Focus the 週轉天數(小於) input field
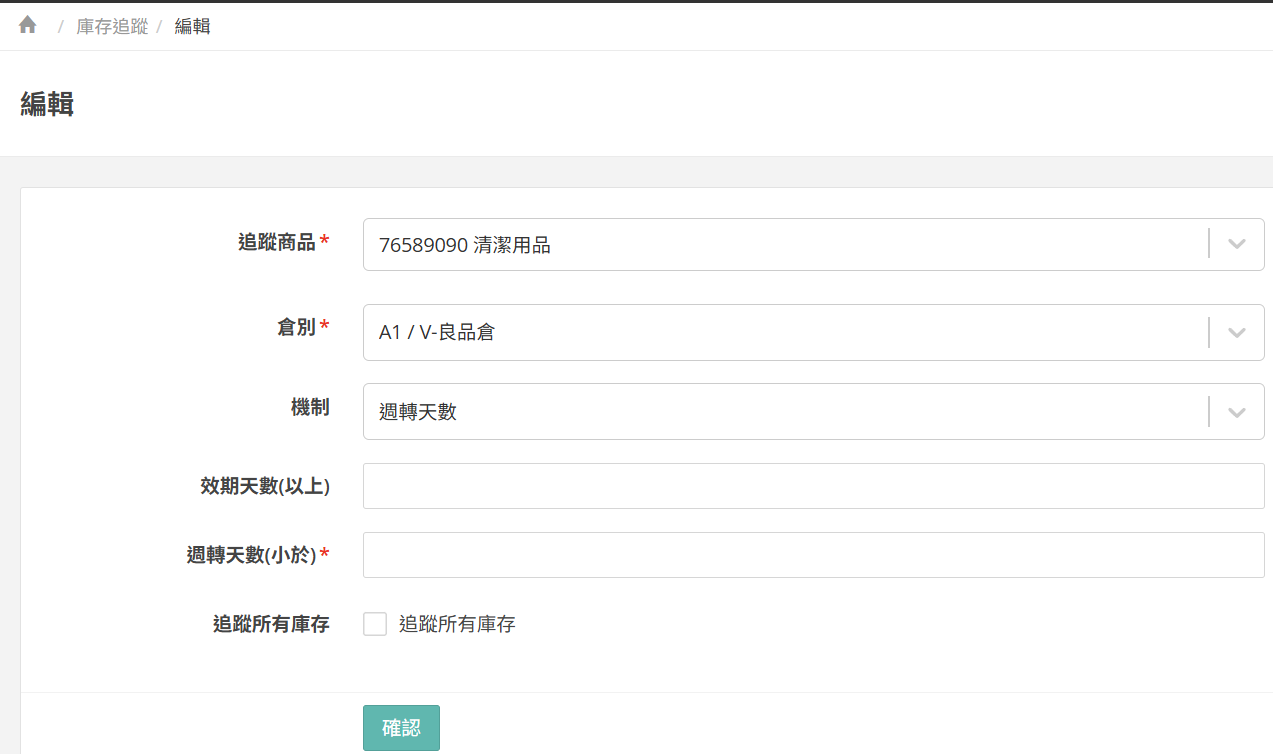This screenshot has width=1273, height=754. (x=813, y=555)
